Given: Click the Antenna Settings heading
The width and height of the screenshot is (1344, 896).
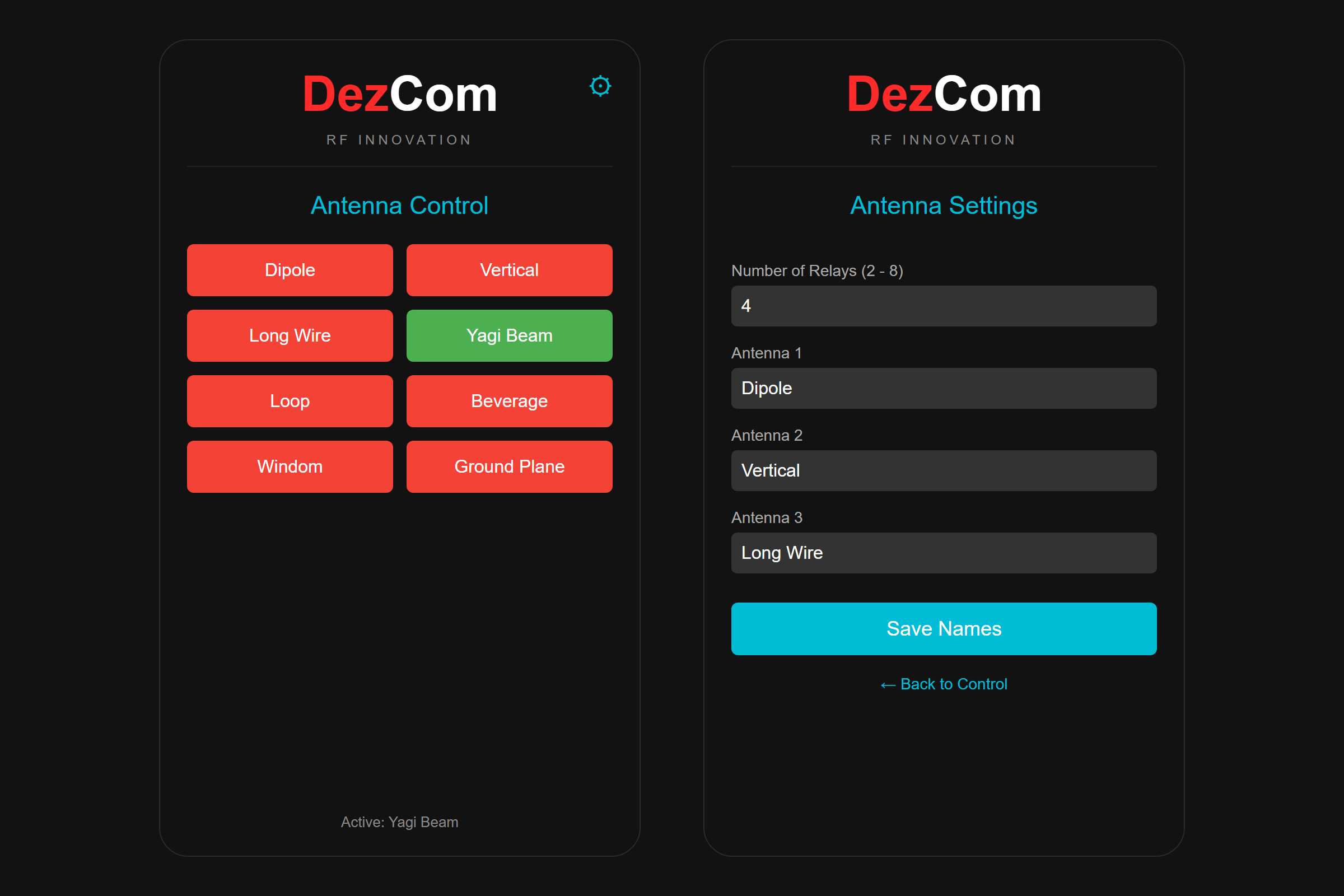Looking at the screenshot, I should point(944,206).
